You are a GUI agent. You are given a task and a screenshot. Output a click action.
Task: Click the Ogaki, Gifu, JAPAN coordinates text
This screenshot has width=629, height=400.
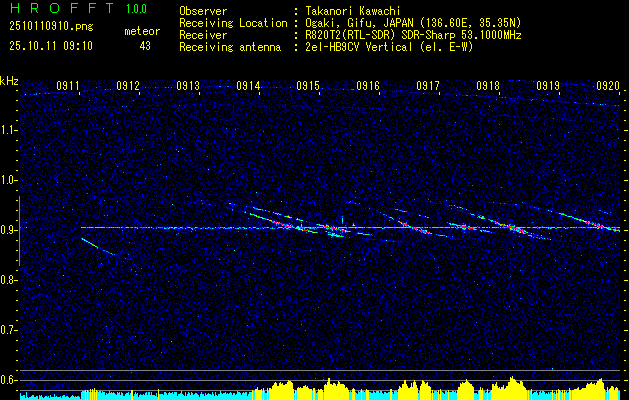[413, 23]
